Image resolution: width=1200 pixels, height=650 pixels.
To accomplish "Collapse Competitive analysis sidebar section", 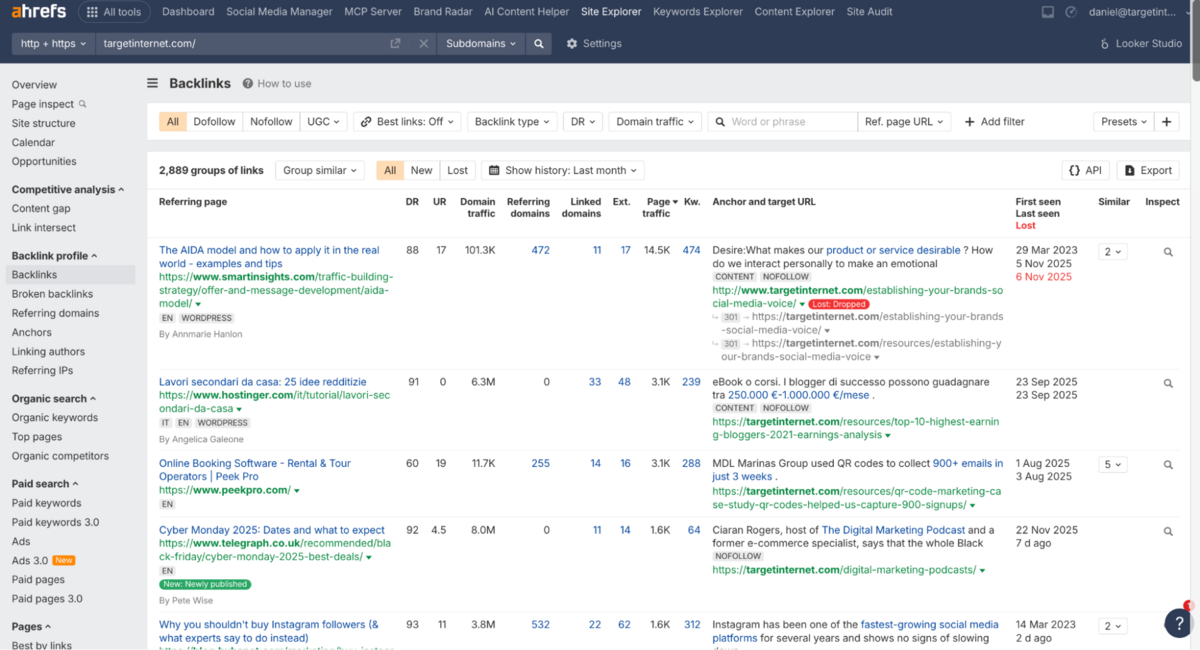I will click(x=68, y=189).
